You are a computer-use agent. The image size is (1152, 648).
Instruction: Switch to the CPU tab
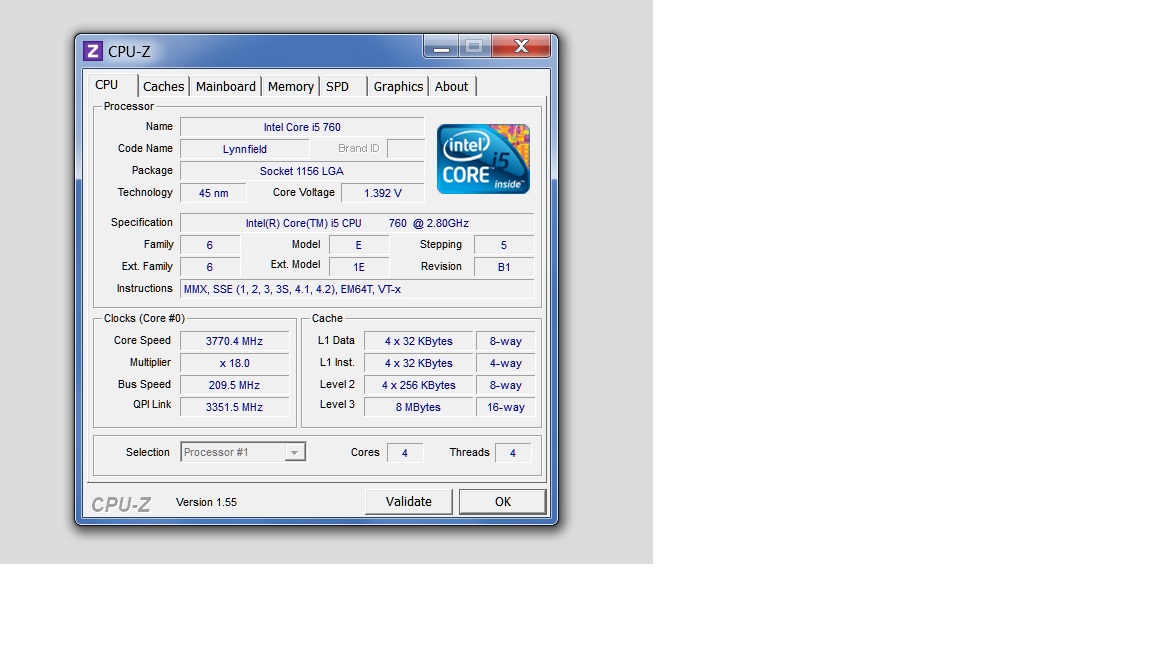coord(107,85)
